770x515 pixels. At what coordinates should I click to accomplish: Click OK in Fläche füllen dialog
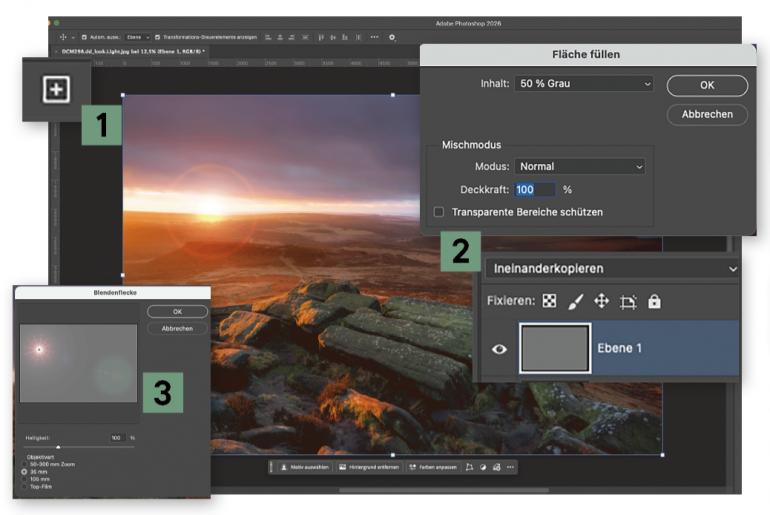pos(707,85)
